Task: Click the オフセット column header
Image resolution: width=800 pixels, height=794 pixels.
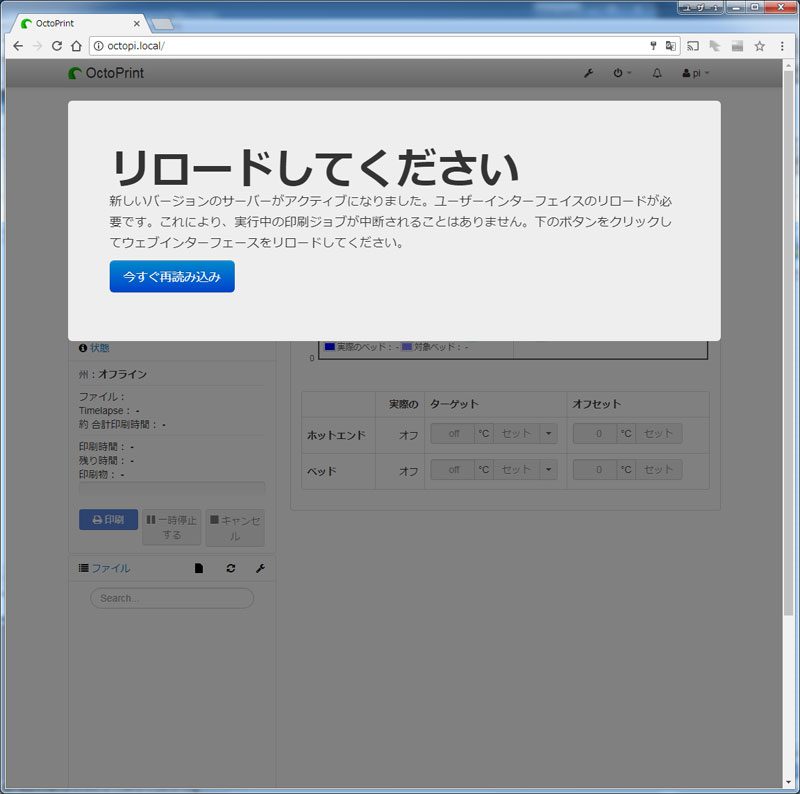Action: (x=596, y=404)
